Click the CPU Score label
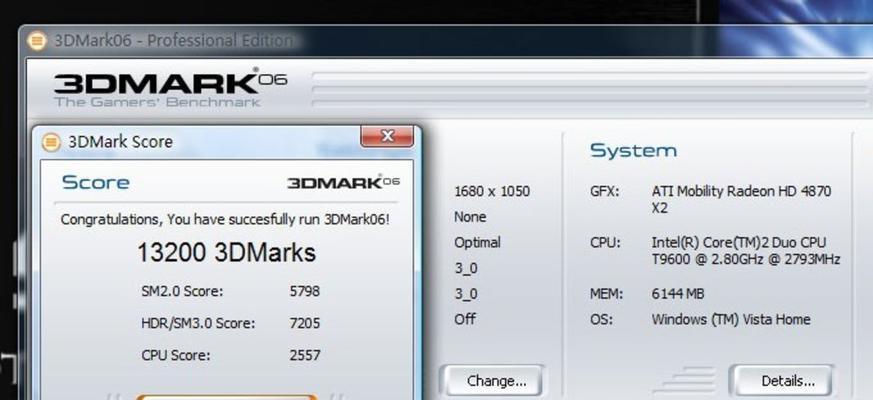The width and height of the screenshot is (873, 400). pyautogui.click(x=176, y=355)
